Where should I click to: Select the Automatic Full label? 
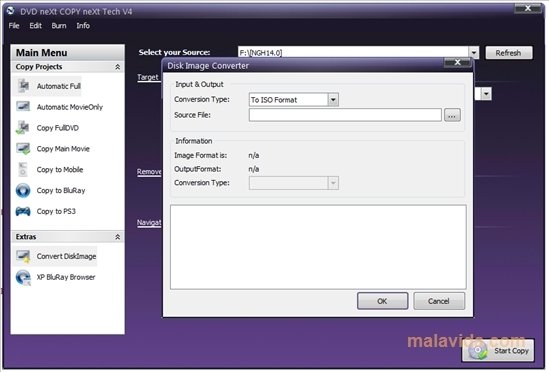pos(59,86)
